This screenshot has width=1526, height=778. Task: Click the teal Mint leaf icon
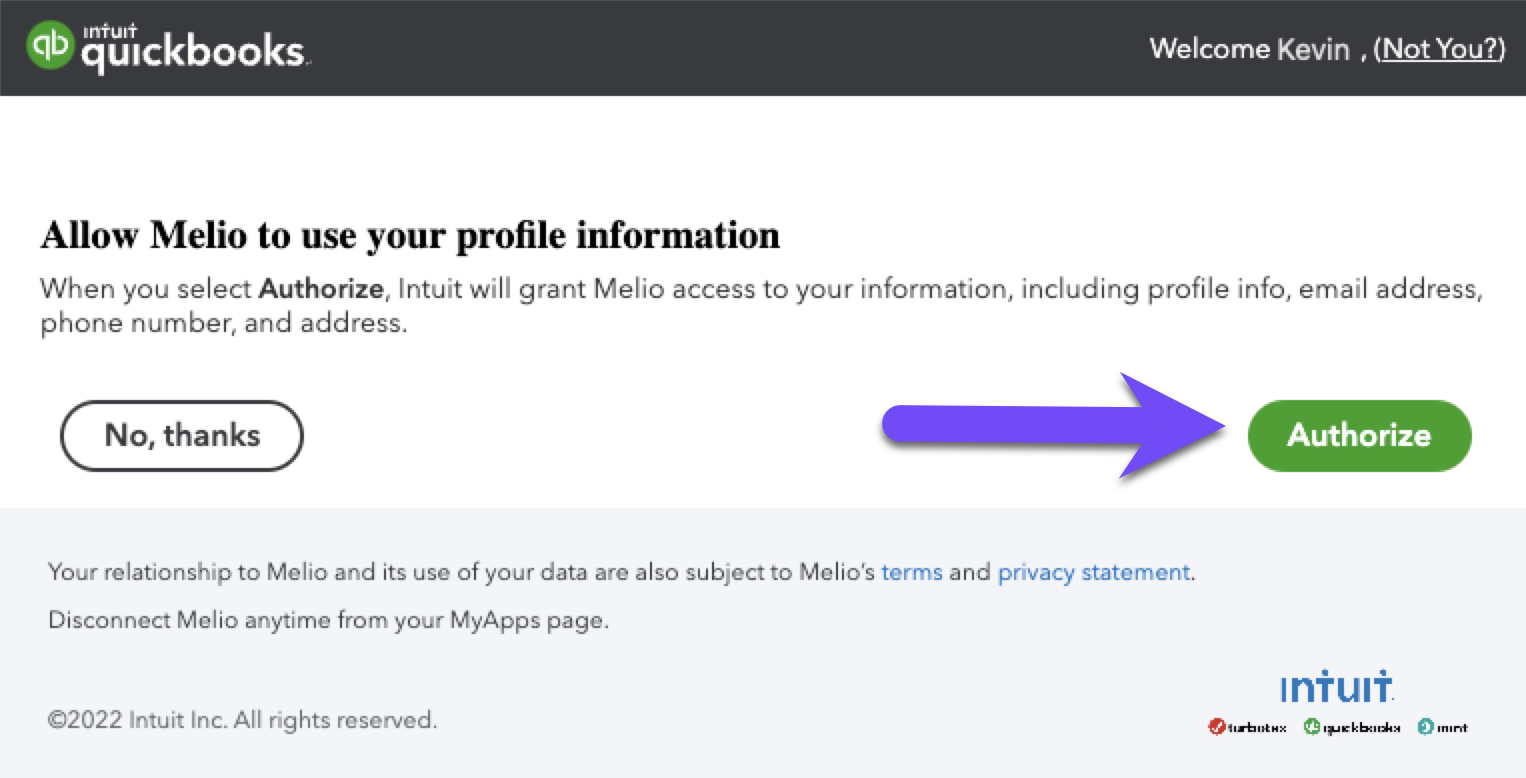(x=1425, y=727)
